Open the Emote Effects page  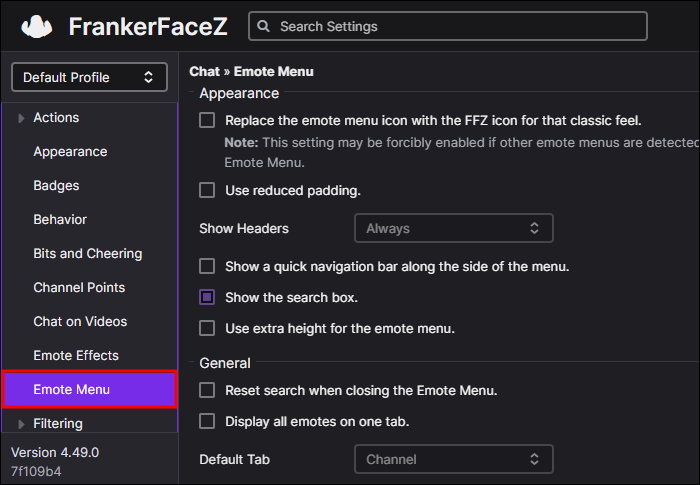[76, 356]
